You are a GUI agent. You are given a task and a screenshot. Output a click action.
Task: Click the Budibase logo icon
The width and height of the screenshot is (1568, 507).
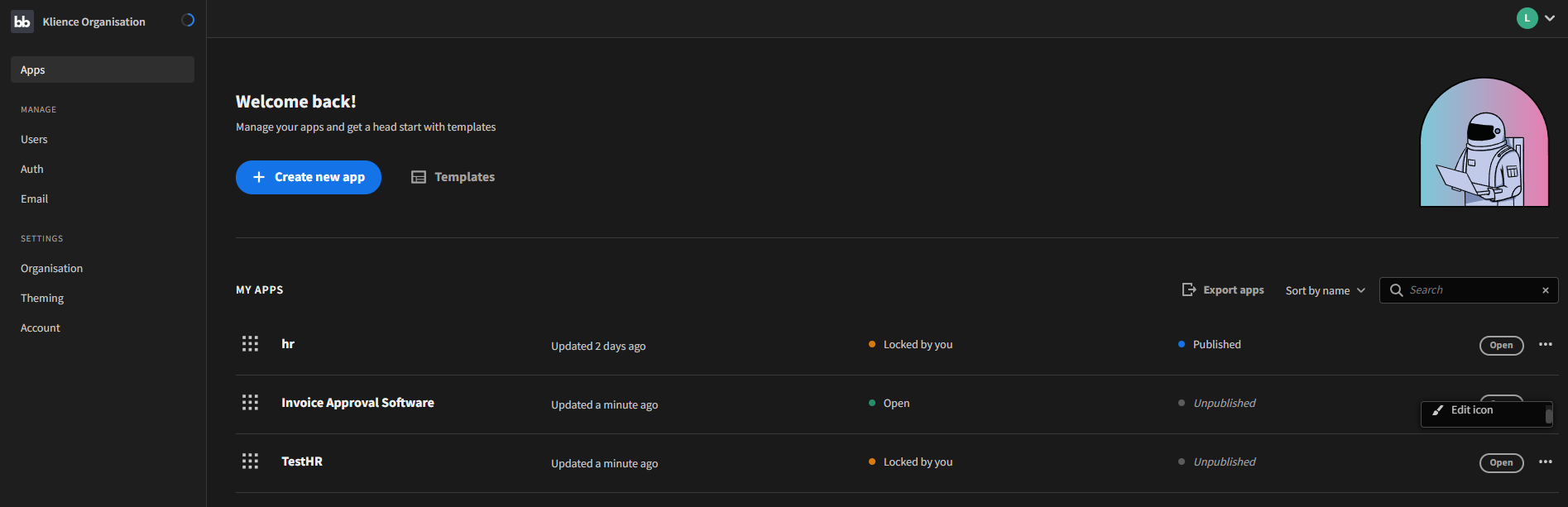(x=22, y=22)
